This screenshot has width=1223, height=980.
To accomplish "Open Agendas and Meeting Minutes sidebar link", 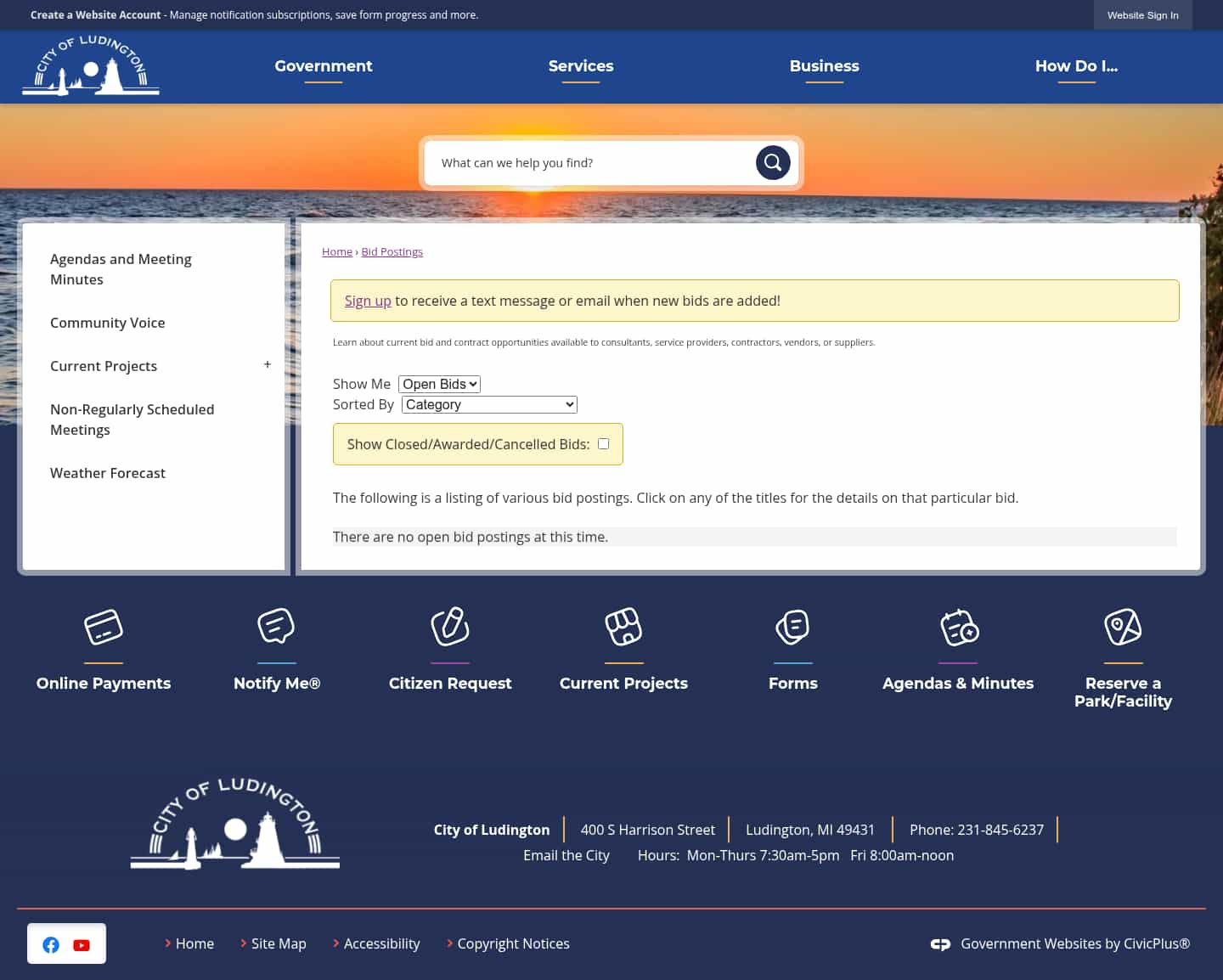I will coord(121,269).
